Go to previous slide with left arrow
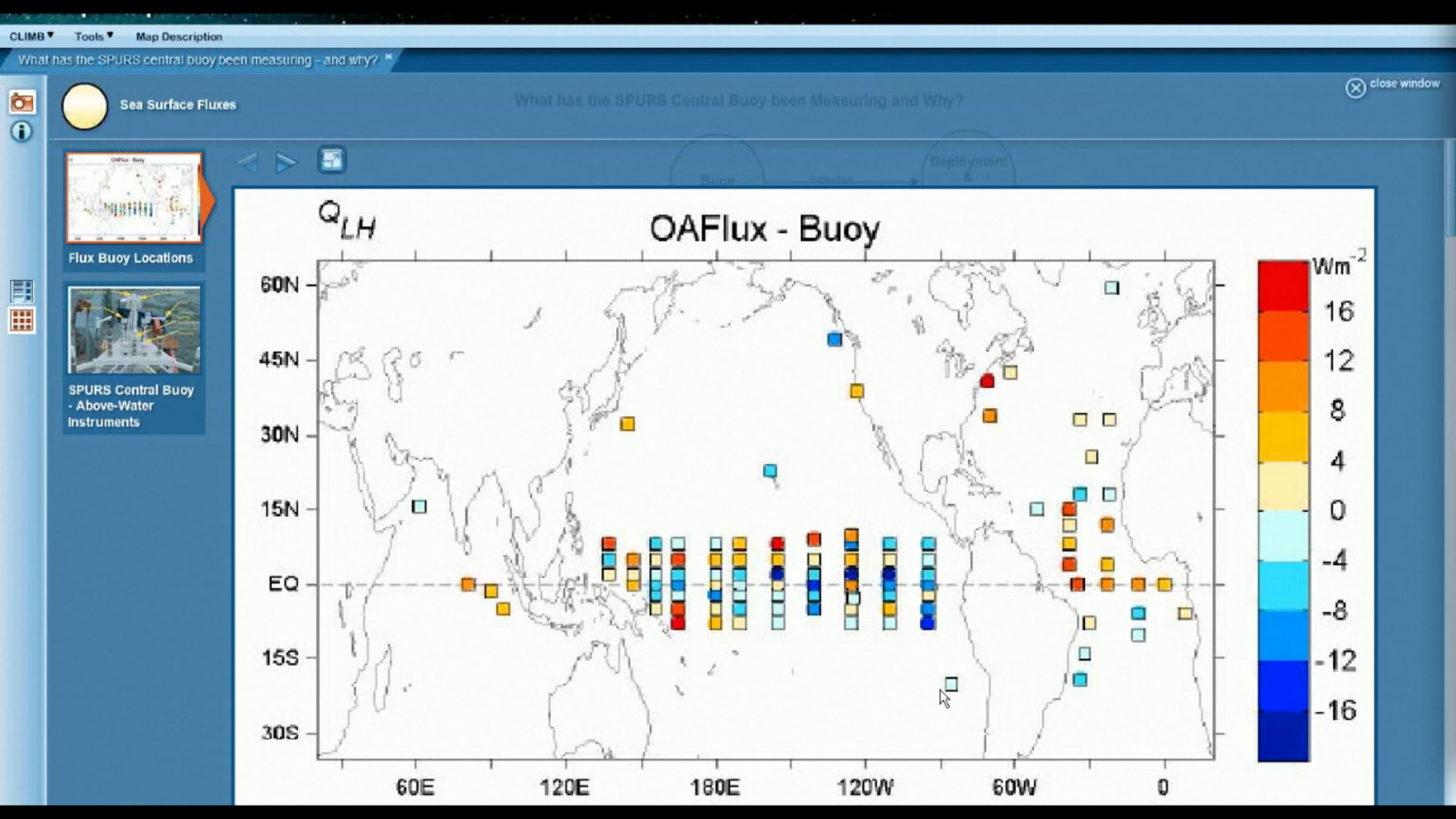The width and height of the screenshot is (1456, 819). 248,162
